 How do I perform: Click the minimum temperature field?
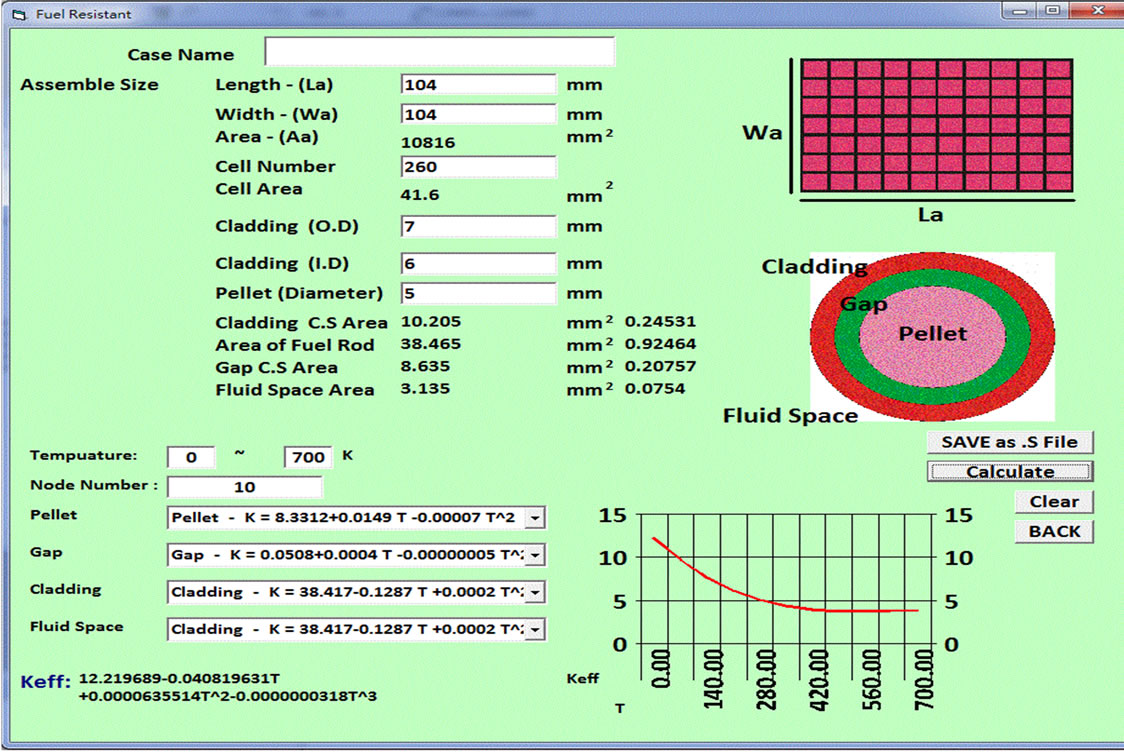(197, 457)
